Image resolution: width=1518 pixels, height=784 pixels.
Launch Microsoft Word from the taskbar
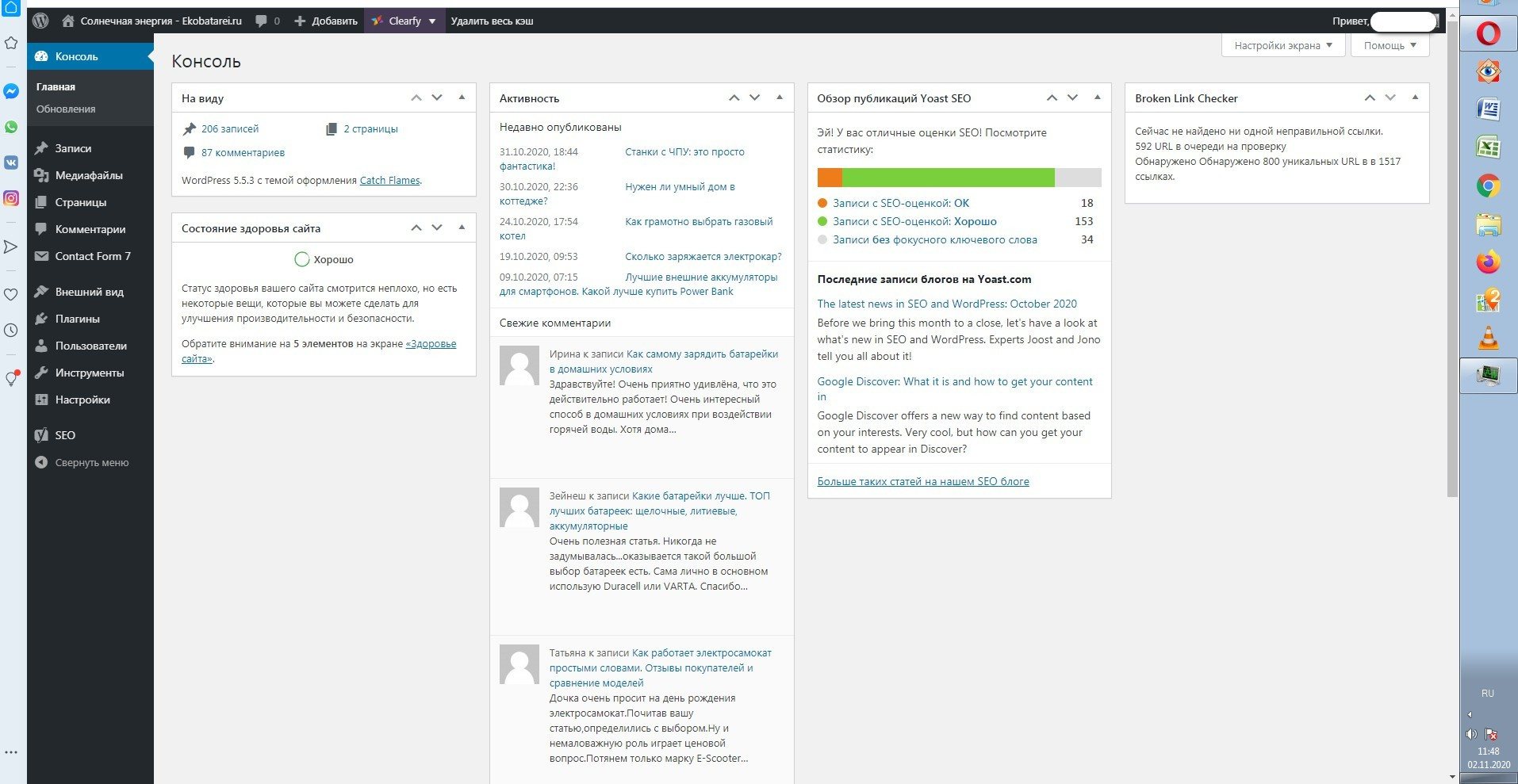pyautogui.click(x=1489, y=109)
